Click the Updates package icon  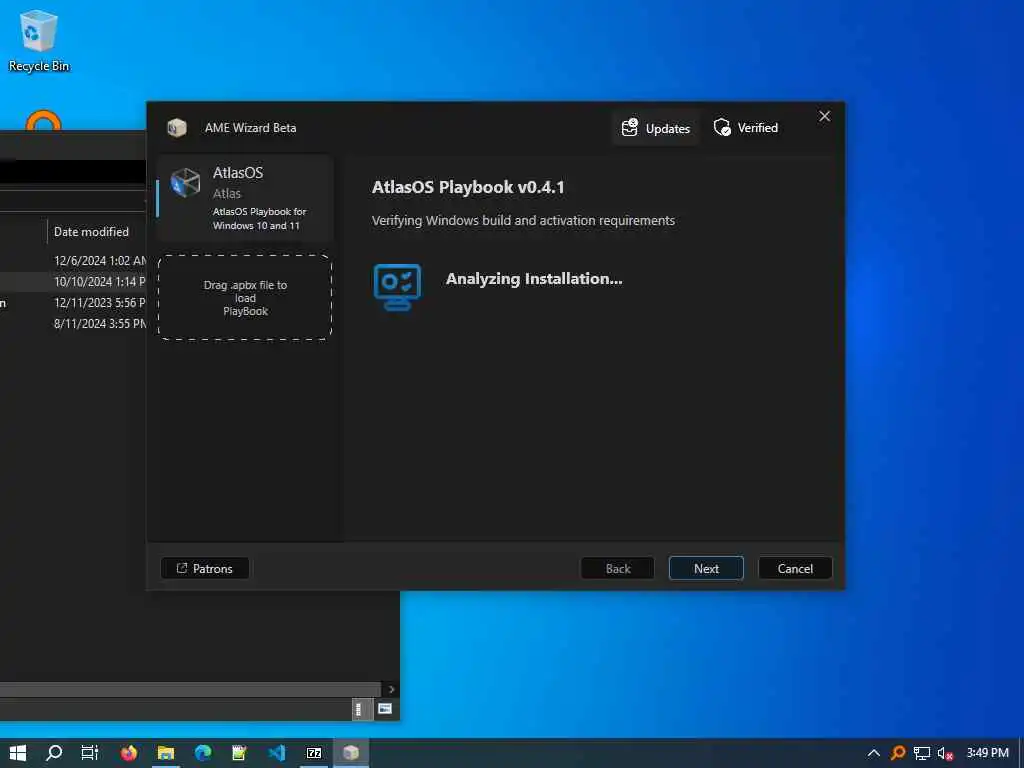point(630,127)
